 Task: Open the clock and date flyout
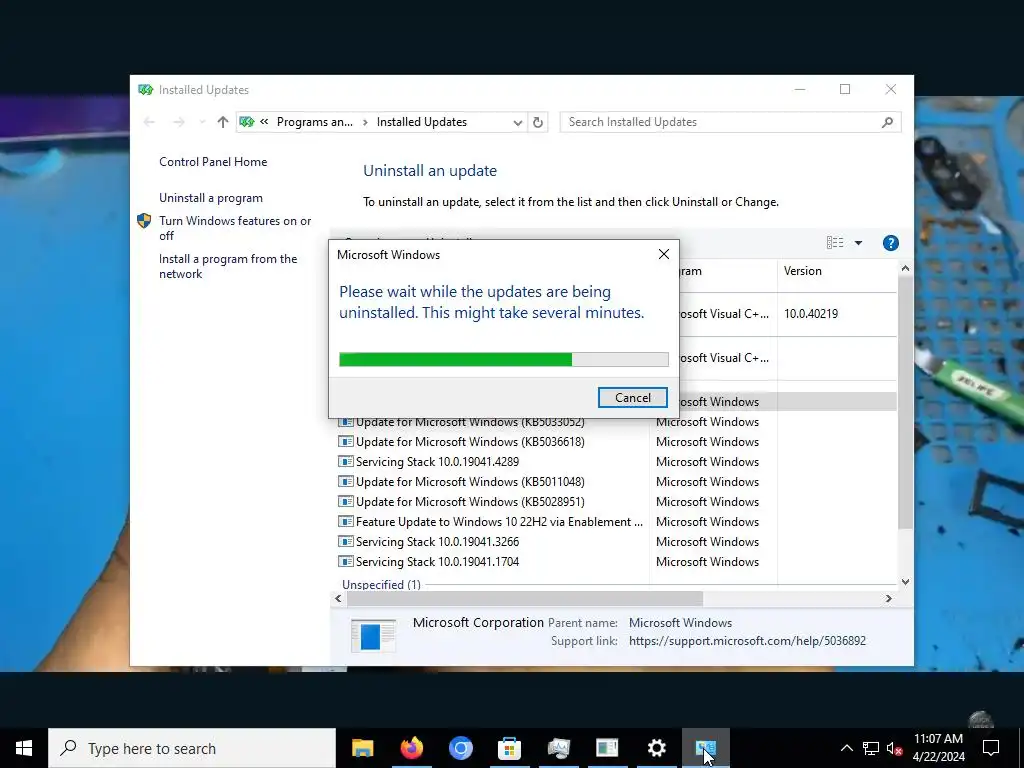tap(938, 748)
